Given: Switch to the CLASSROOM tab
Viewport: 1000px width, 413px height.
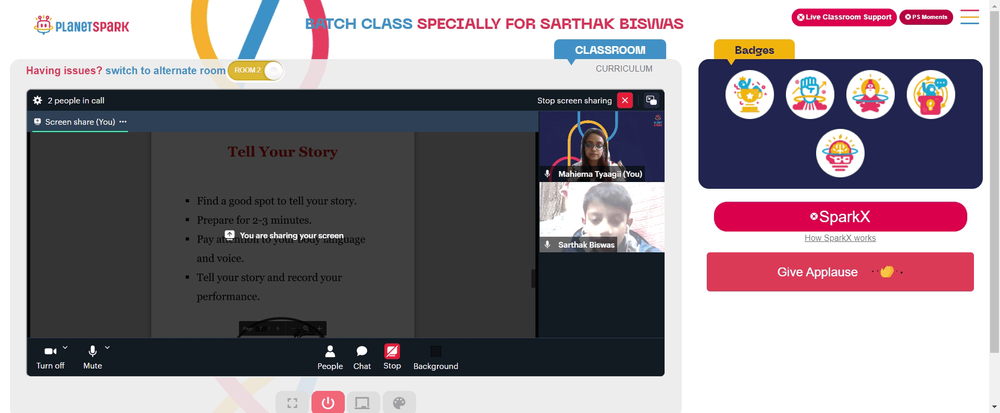Looking at the screenshot, I should [x=610, y=50].
